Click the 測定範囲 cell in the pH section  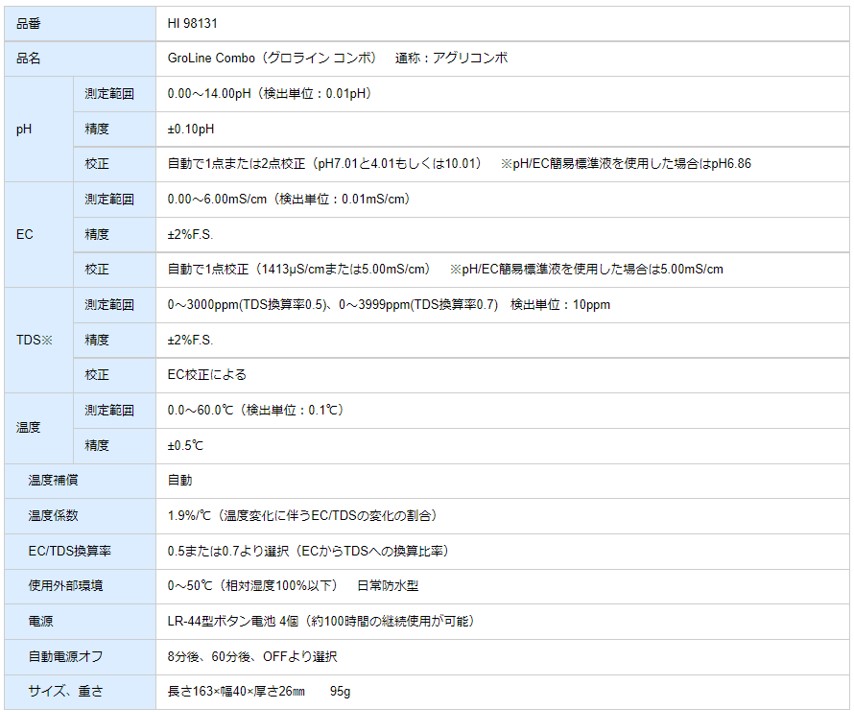pos(115,94)
